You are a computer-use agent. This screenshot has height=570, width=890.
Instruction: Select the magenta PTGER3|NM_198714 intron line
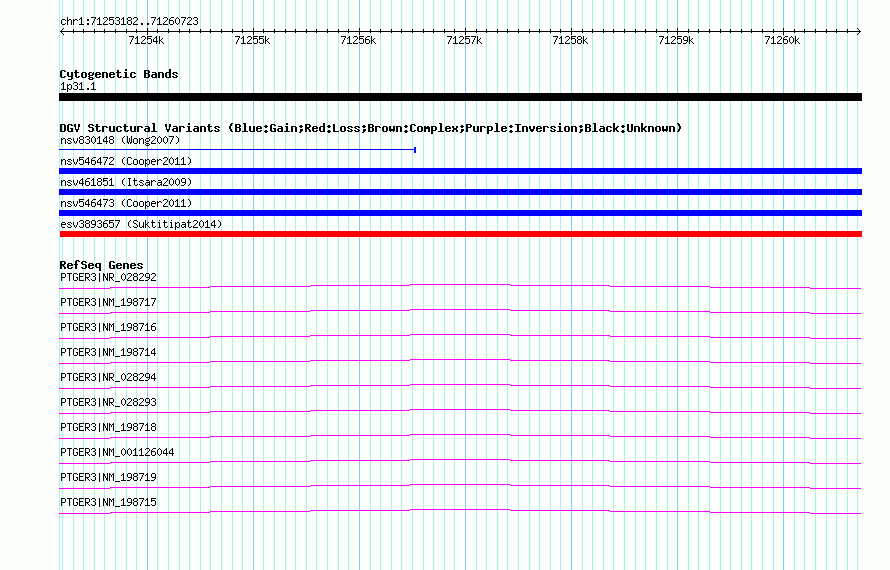point(460,361)
